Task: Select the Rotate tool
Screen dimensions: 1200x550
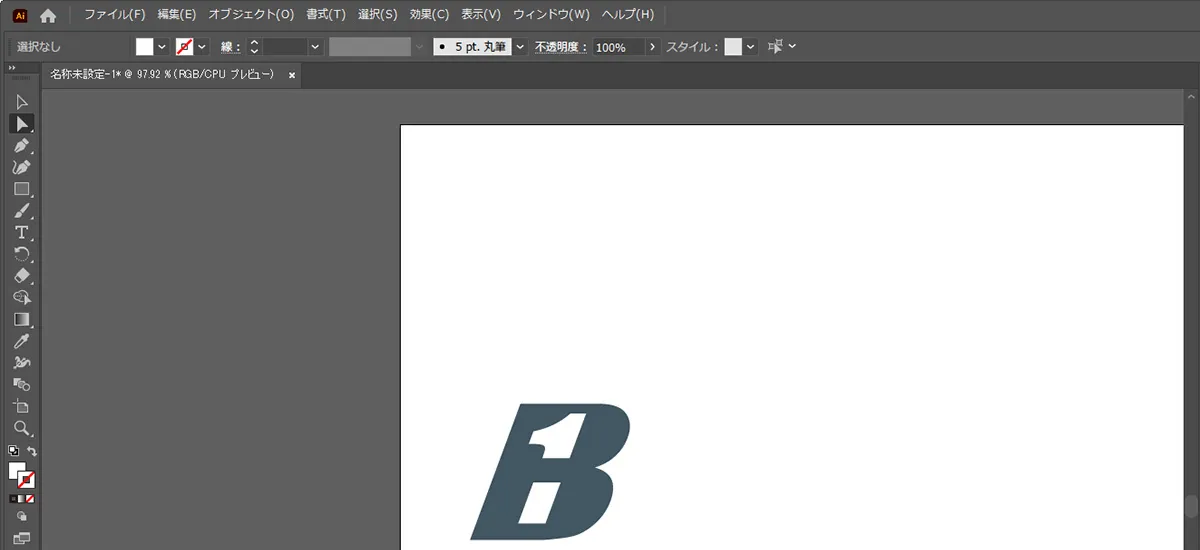Action: [x=21, y=254]
